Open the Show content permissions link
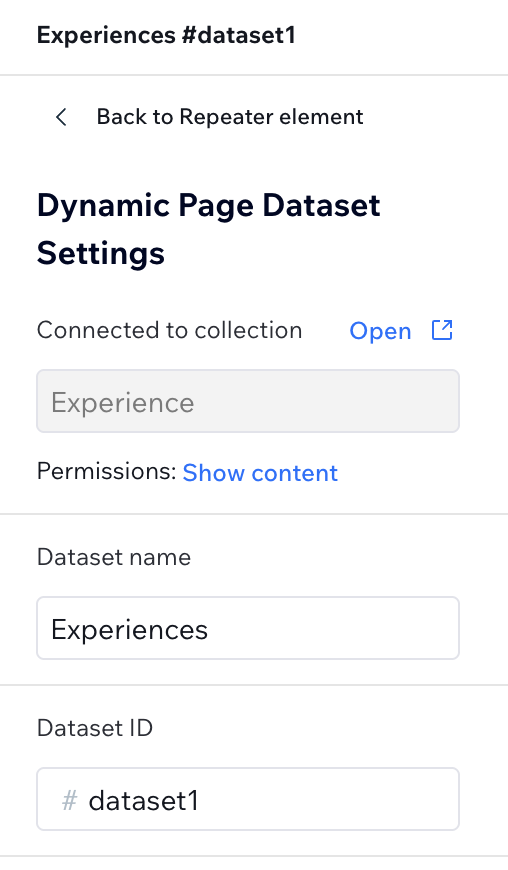 tap(260, 473)
